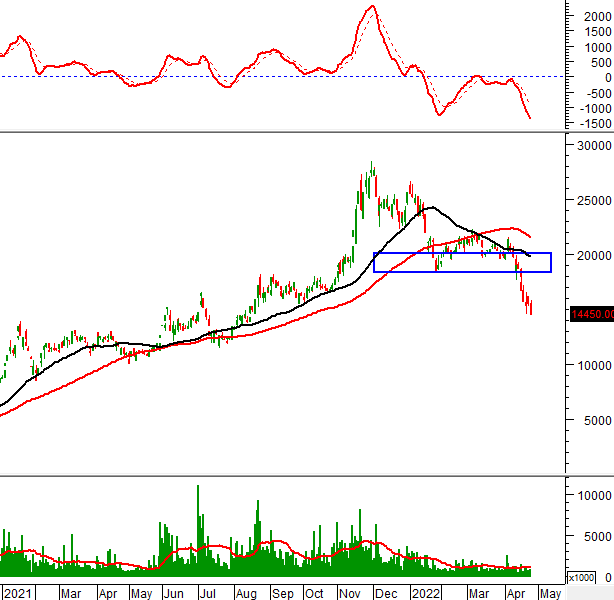Click the Oct month label on time axis

(x=314, y=593)
